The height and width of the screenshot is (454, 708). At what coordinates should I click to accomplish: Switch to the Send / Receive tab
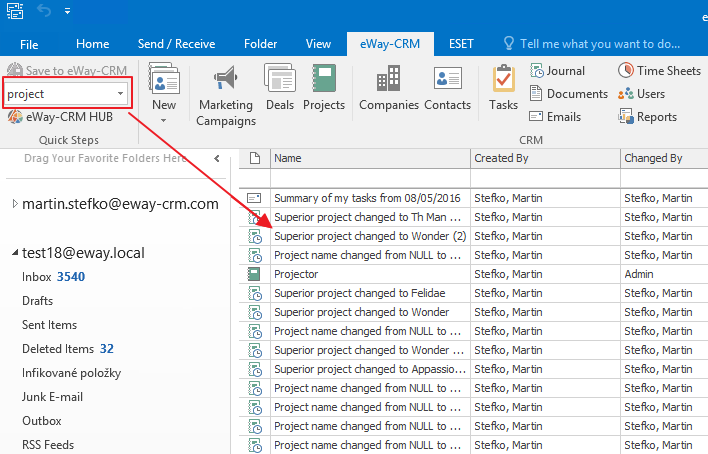[x=177, y=44]
